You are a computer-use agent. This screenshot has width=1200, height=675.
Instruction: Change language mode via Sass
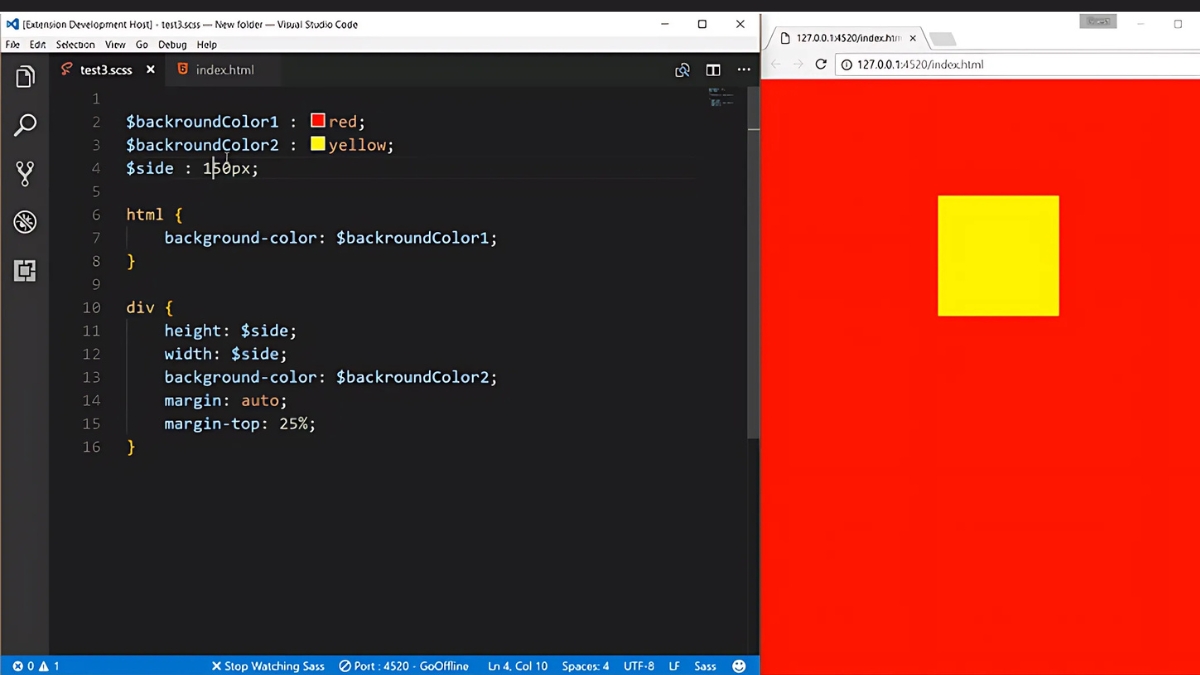(x=706, y=666)
